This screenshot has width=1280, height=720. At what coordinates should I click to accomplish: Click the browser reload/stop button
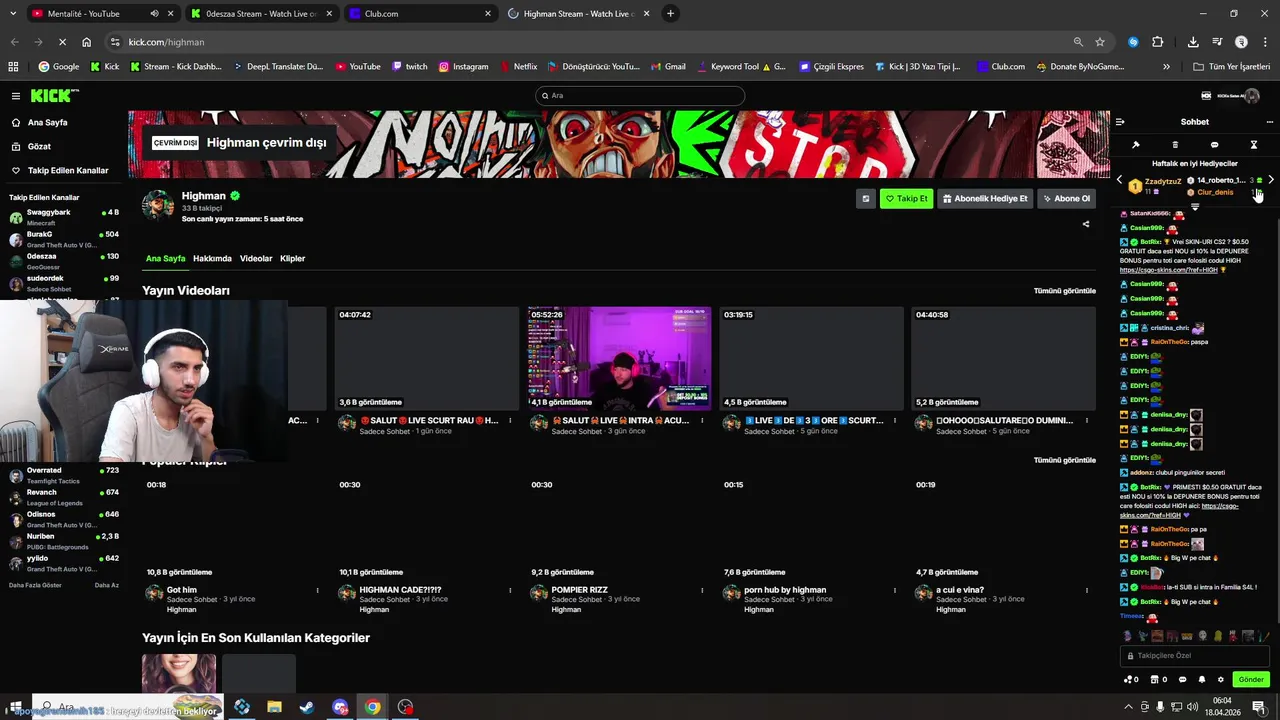point(62,42)
